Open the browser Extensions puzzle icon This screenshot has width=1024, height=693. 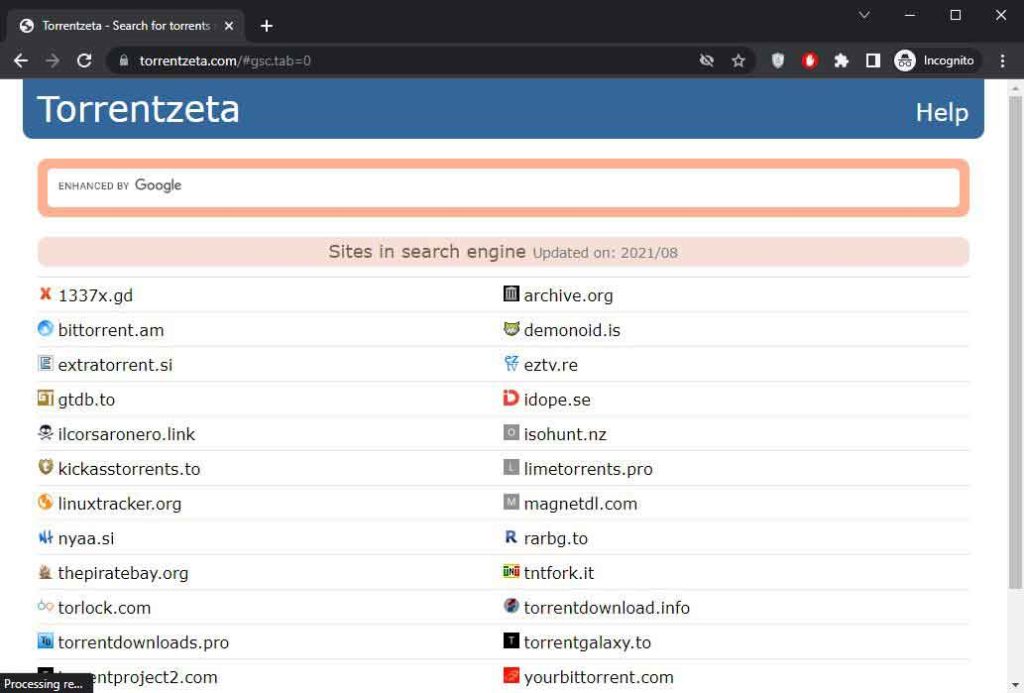pyautogui.click(x=841, y=61)
